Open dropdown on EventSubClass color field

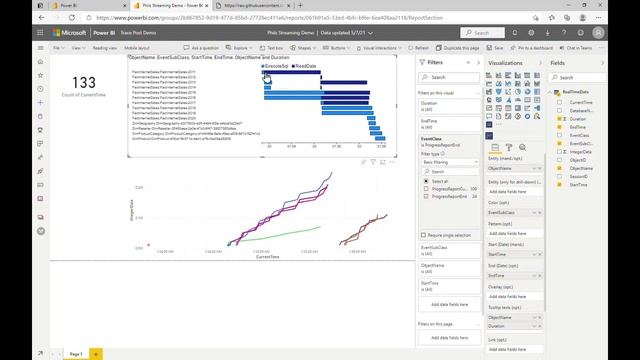point(534,213)
